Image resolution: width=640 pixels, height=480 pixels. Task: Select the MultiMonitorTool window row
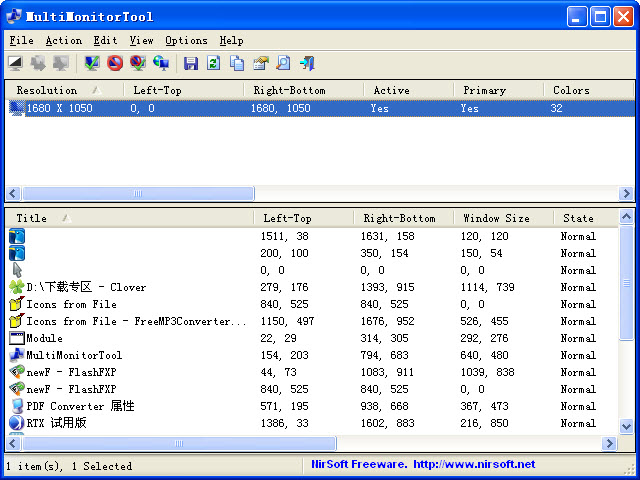(74, 355)
